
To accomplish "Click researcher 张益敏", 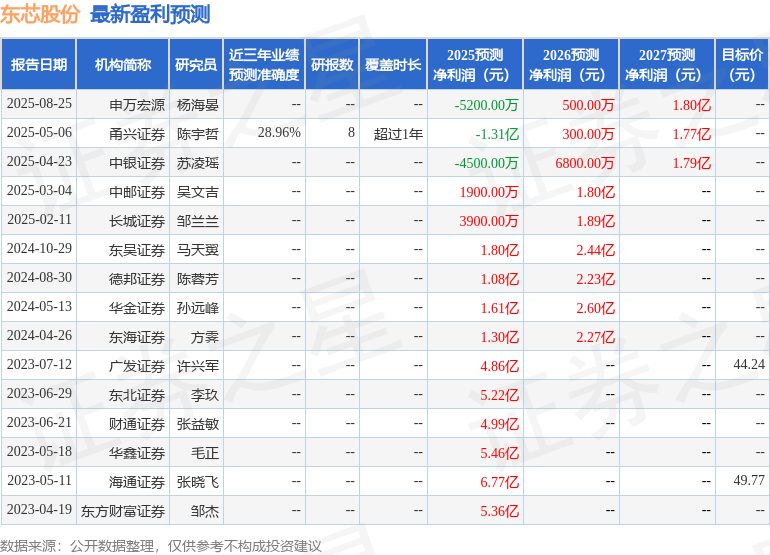I will (x=197, y=423).
